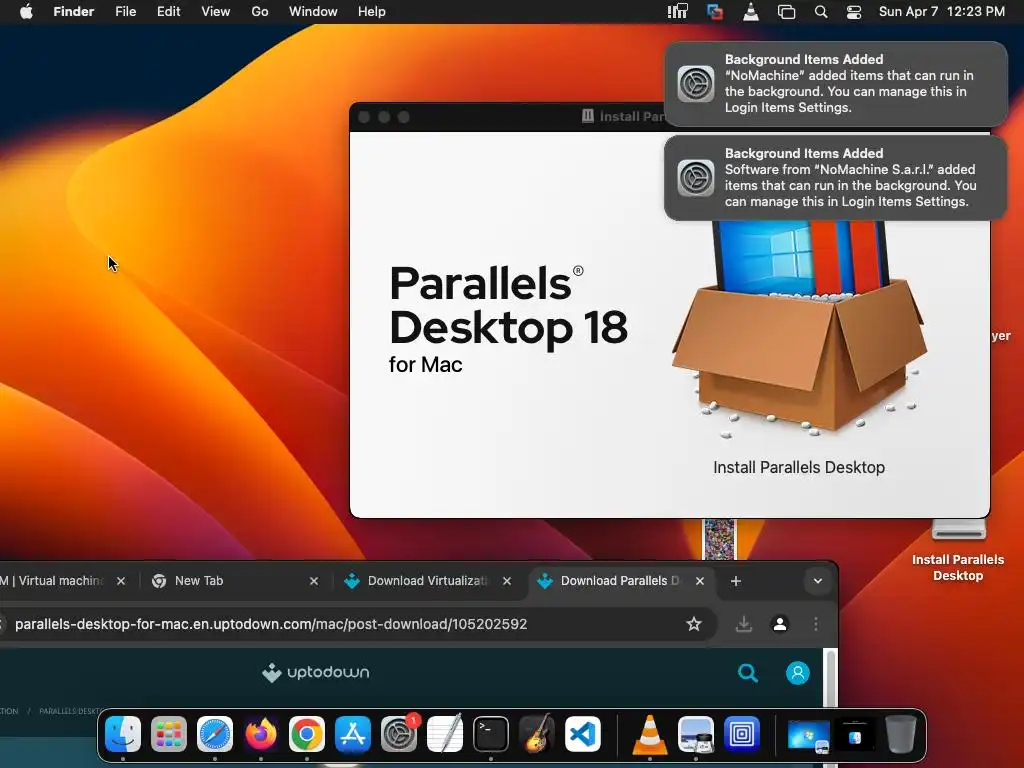The width and height of the screenshot is (1024, 768).
Task: Close the New Tab tab
Action: (x=313, y=581)
